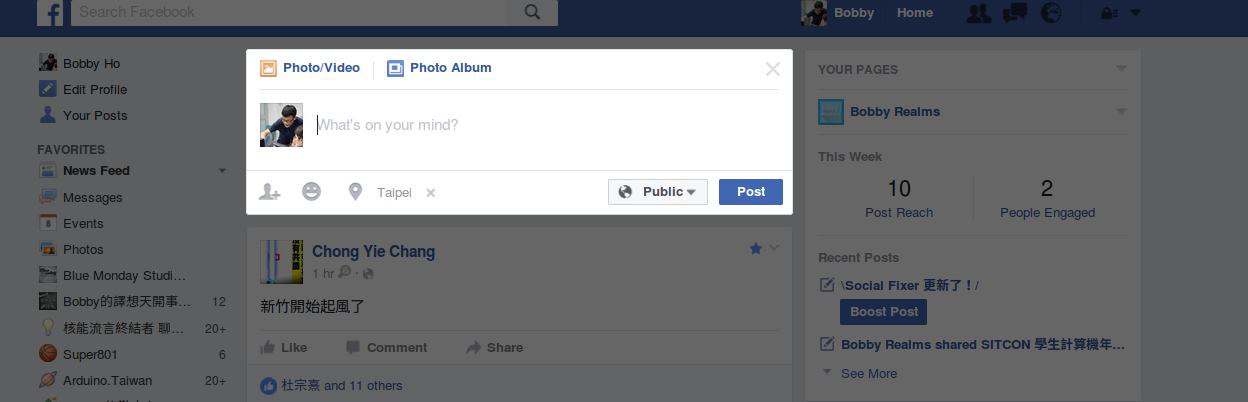This screenshot has height=402, width=1248.
Task: Open the Public audience dropdown
Action: tap(657, 192)
